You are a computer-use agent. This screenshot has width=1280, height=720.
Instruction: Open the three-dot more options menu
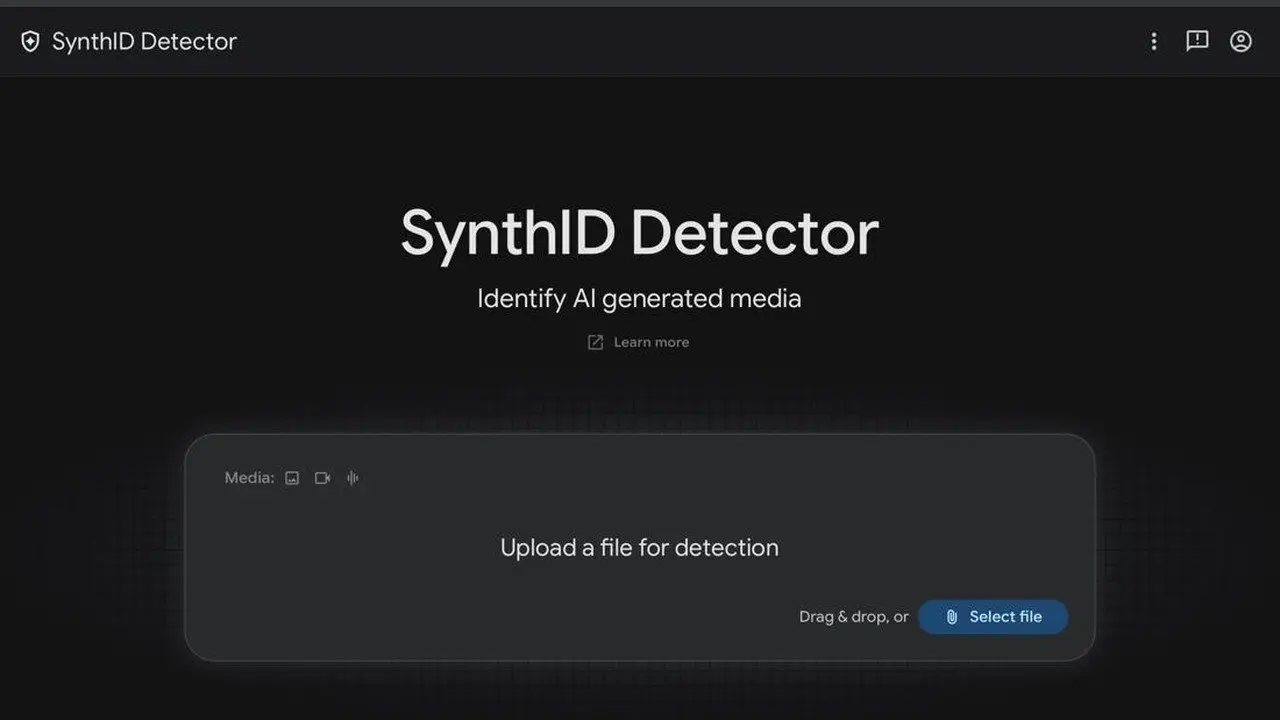coord(1154,41)
